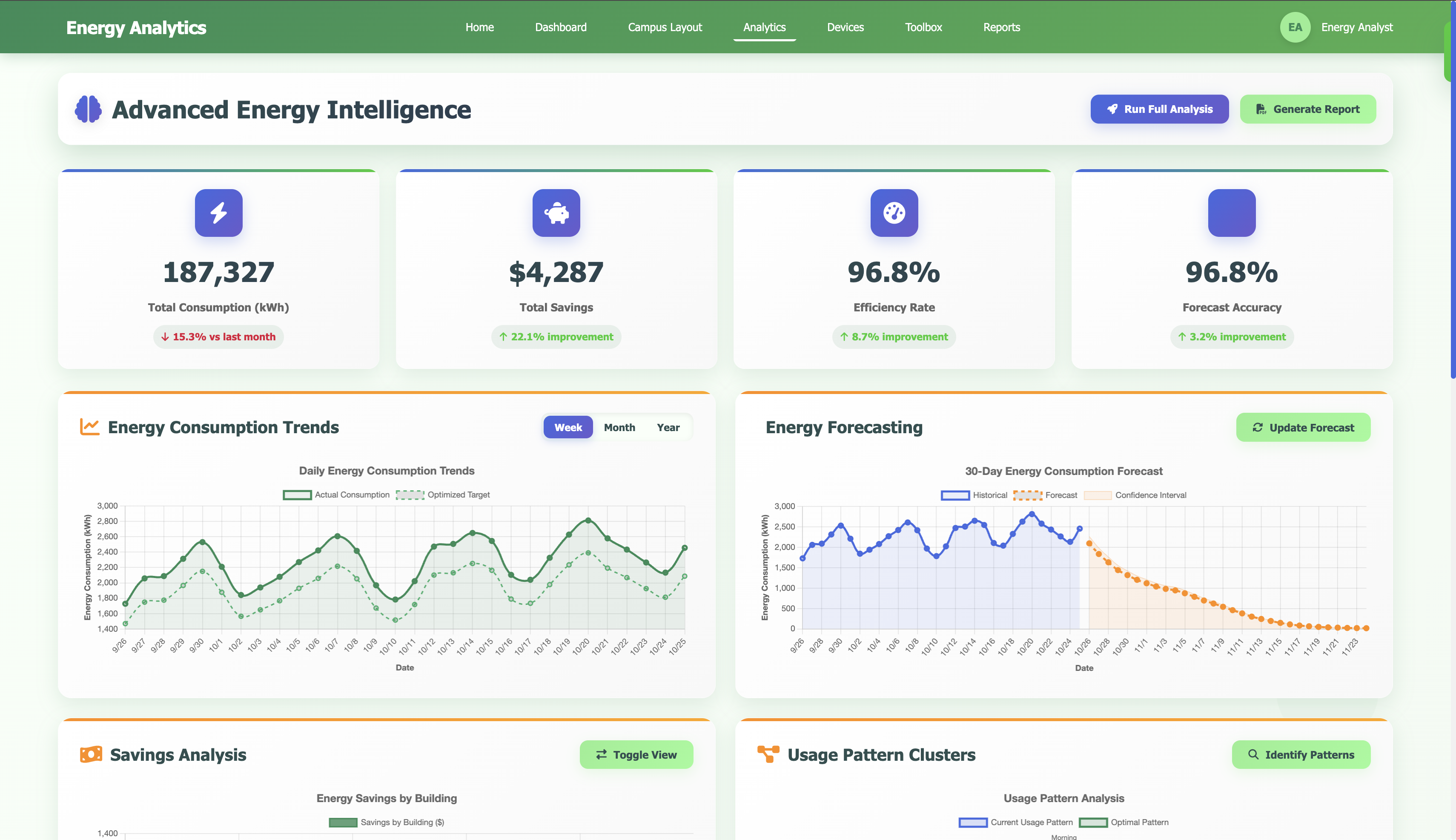Toggle the Forecast legend color swatch
The width and height of the screenshot is (1456, 840).
pos(1027,495)
